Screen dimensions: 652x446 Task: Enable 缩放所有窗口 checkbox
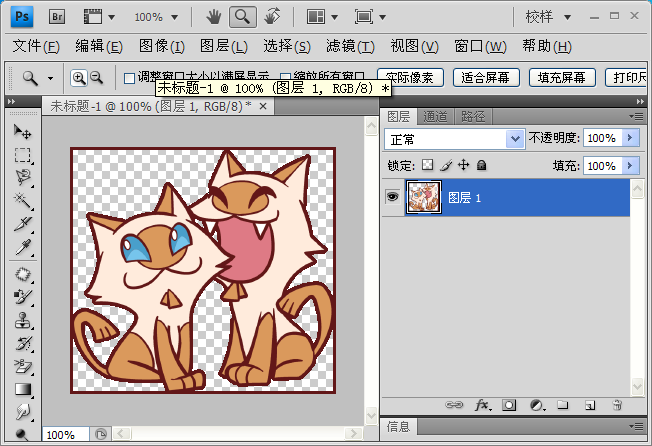pyautogui.click(x=285, y=76)
